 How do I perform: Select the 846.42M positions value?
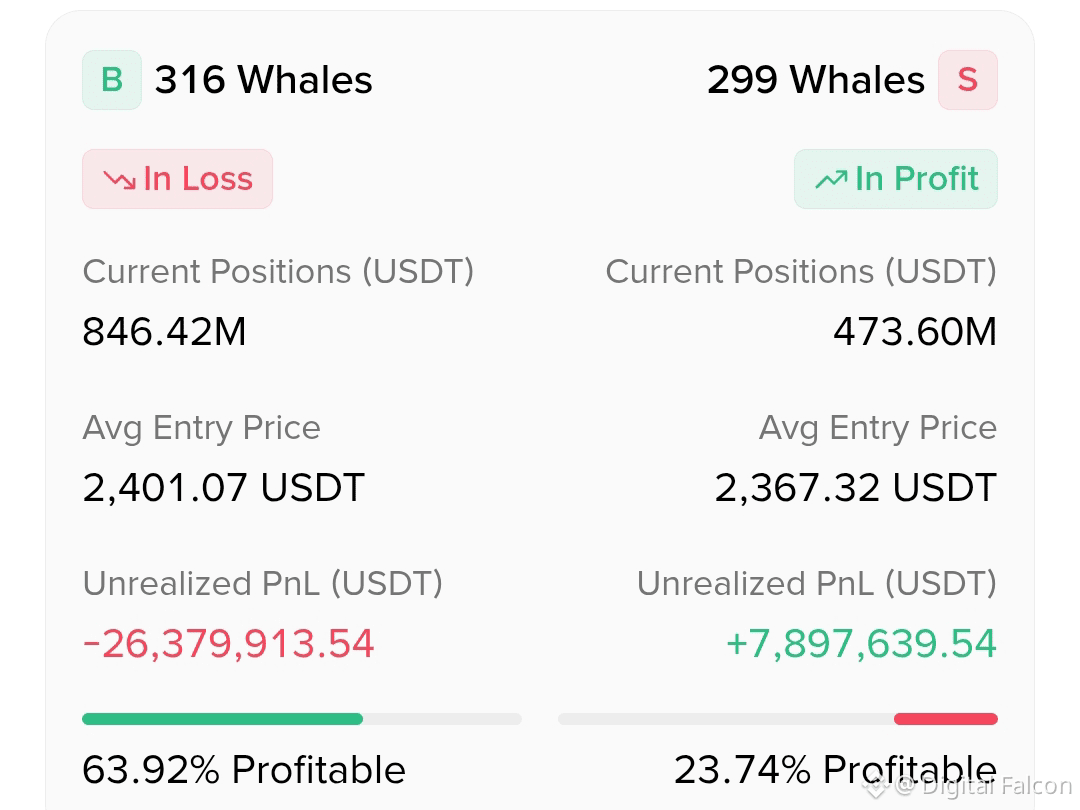pyautogui.click(x=164, y=332)
